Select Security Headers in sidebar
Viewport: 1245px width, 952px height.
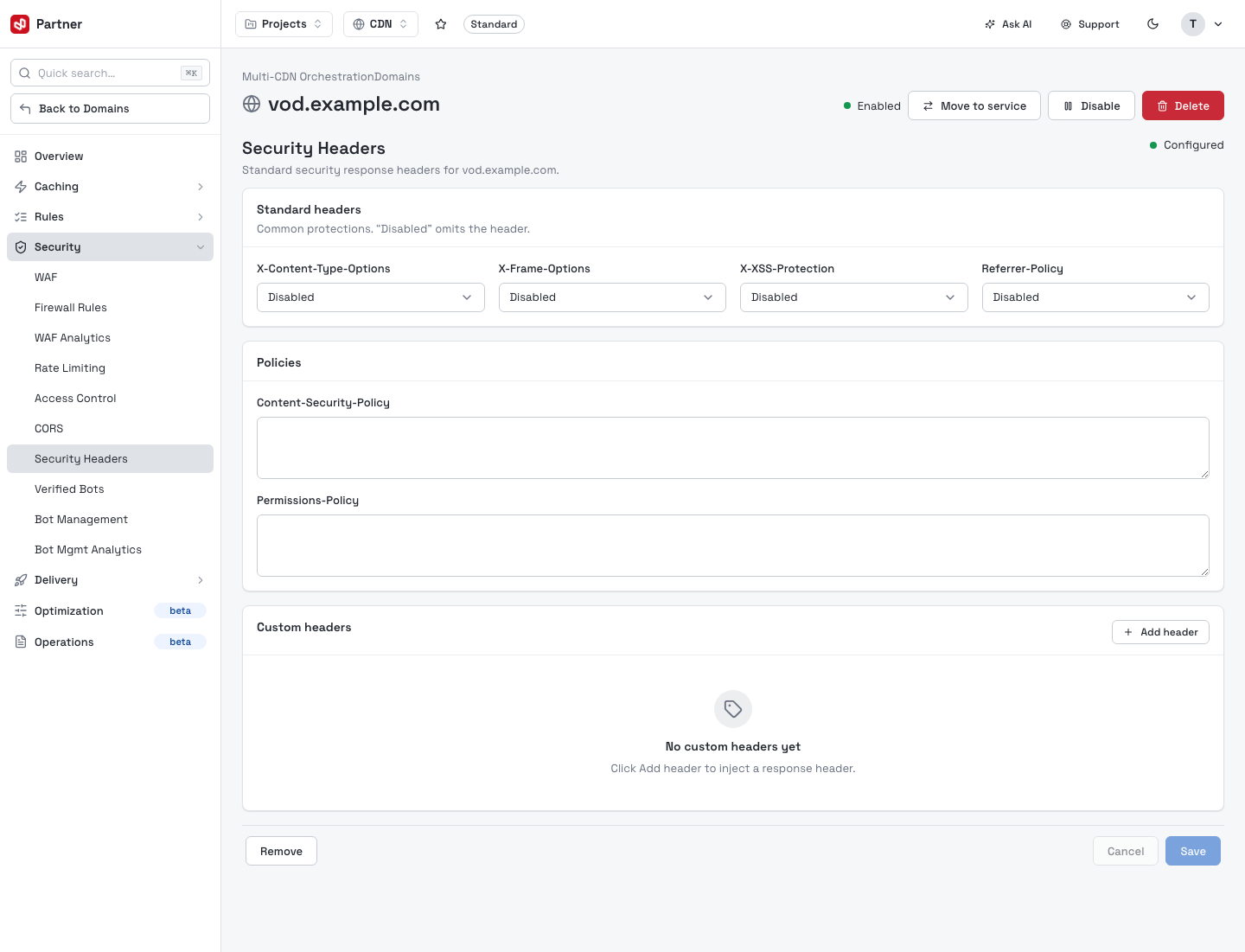click(111, 459)
